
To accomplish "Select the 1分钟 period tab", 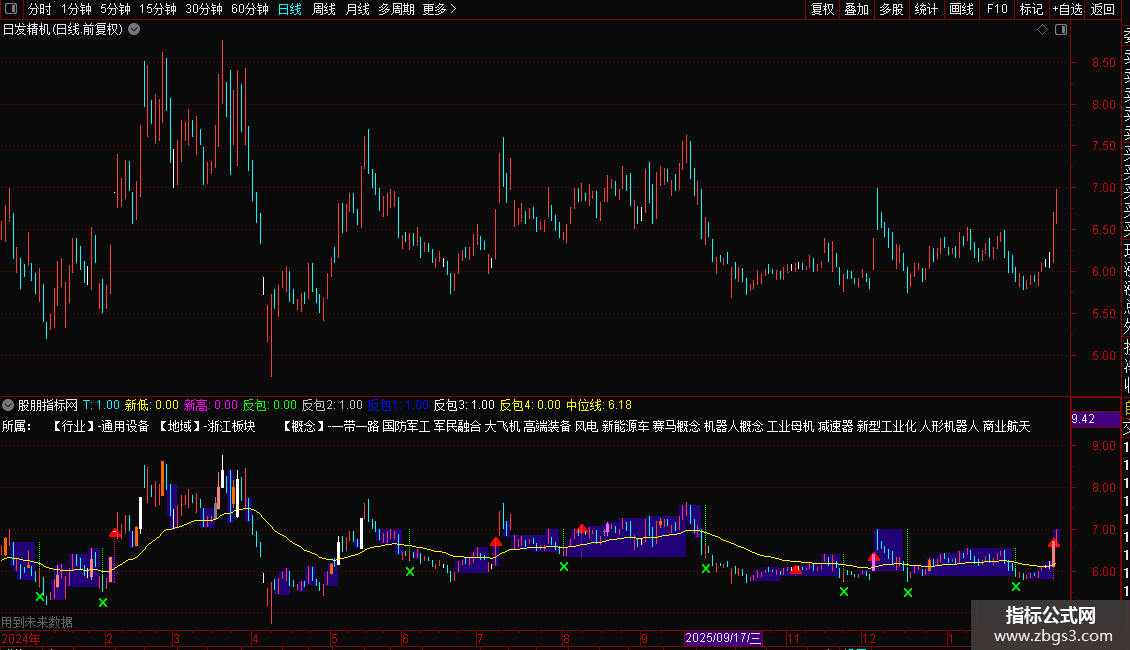I will point(76,9).
